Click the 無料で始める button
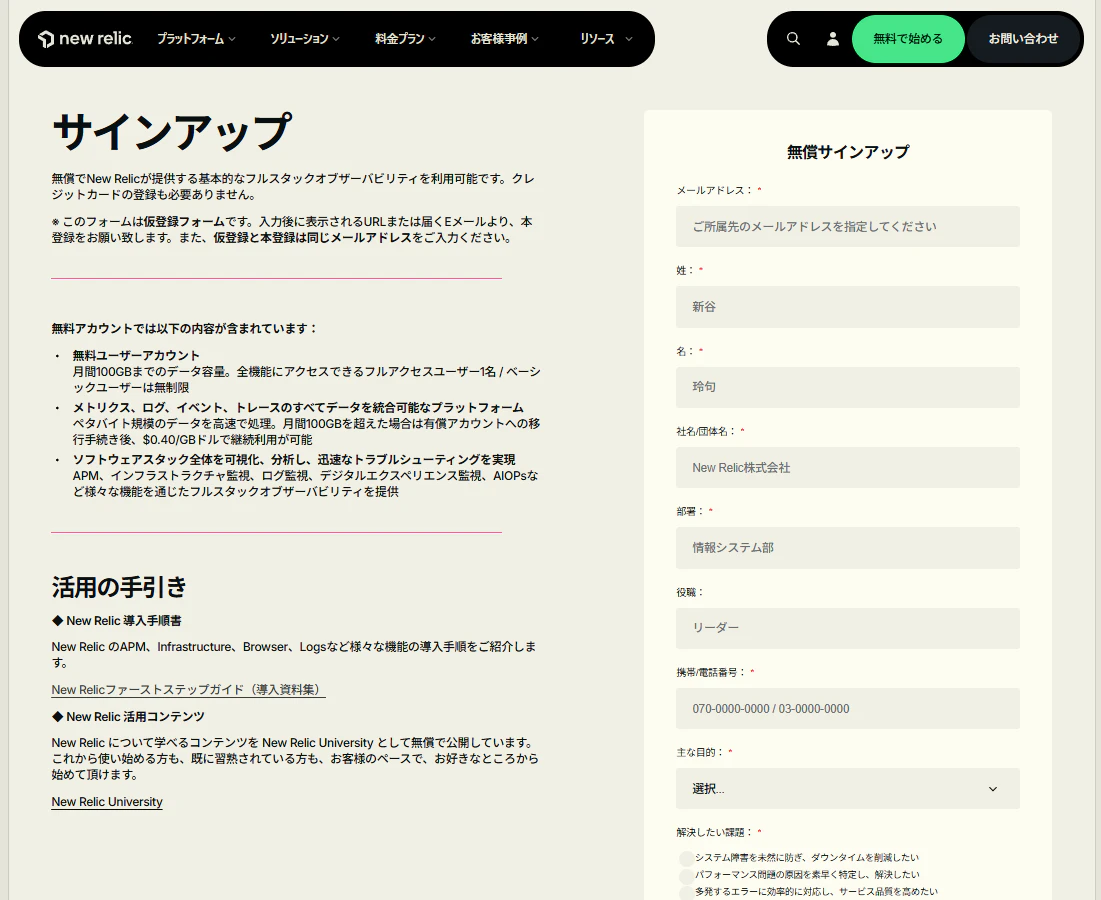This screenshot has height=900, width=1101. 908,39
